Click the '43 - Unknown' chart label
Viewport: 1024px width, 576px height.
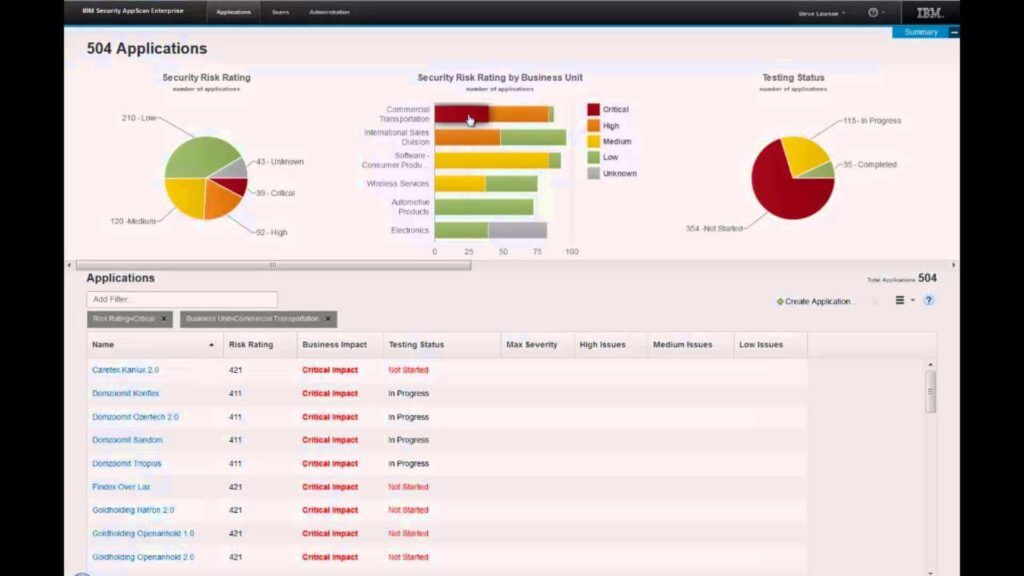tap(280, 162)
